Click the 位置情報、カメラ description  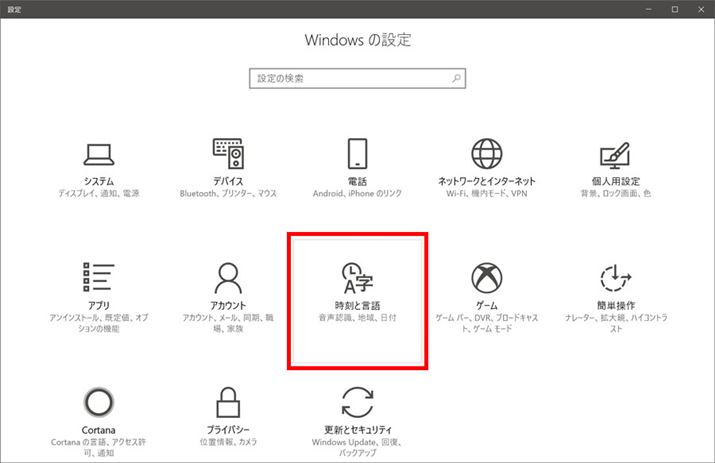[x=228, y=442]
